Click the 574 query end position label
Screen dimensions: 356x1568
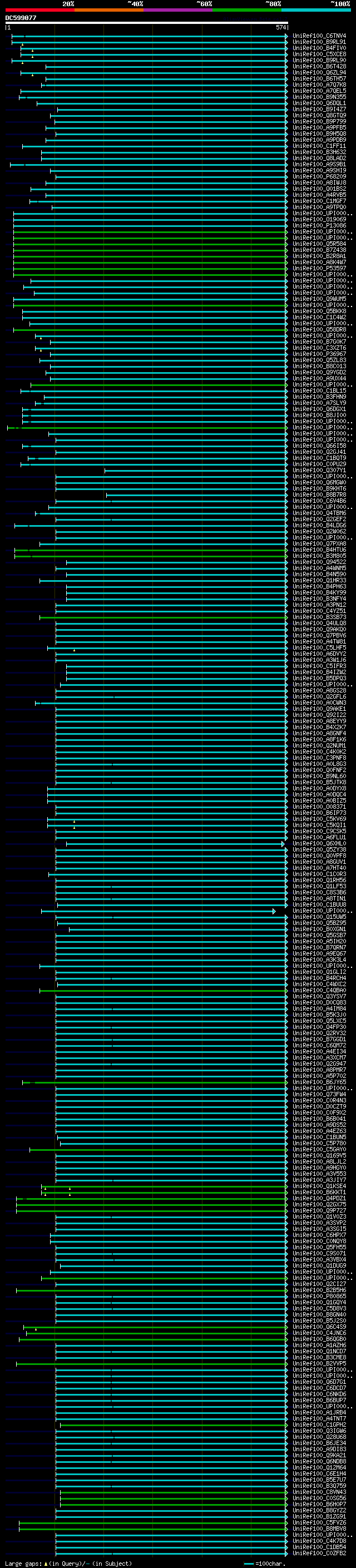[x=280, y=27]
